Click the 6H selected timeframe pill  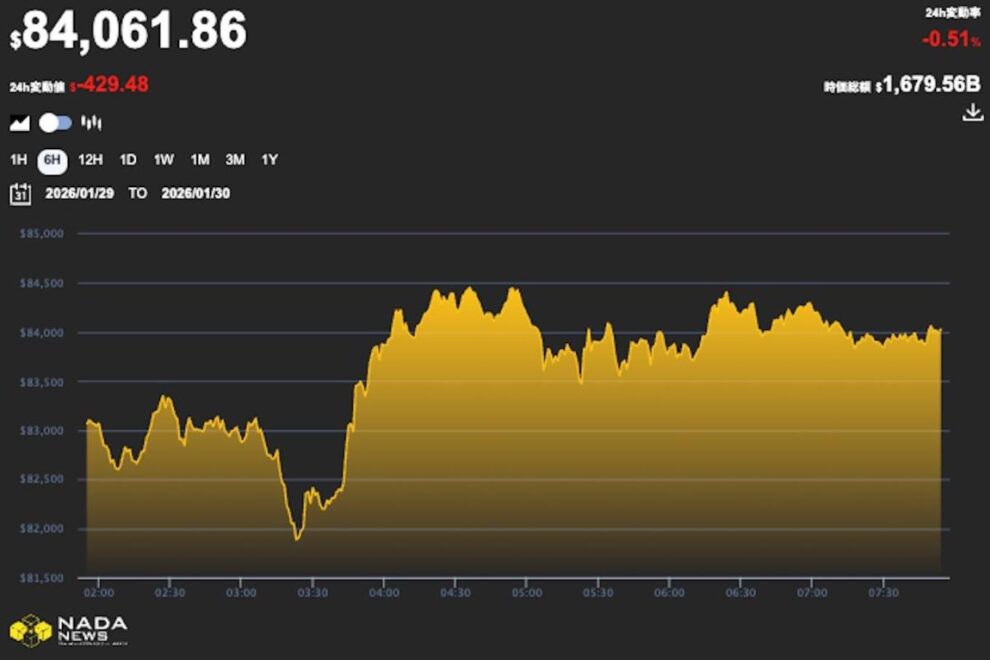click(x=53, y=158)
